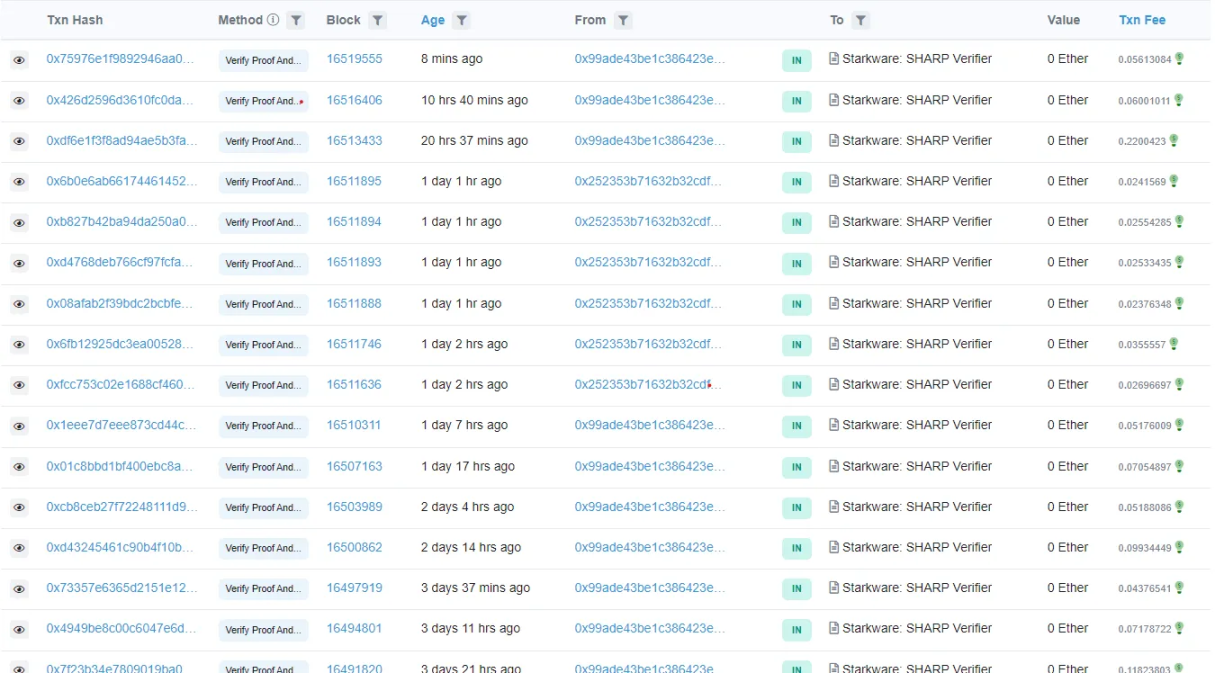Image resolution: width=1215 pixels, height=673 pixels.
Task: Click gas bulb icon next to fee 0.2200423
Action: [x=1174, y=141]
